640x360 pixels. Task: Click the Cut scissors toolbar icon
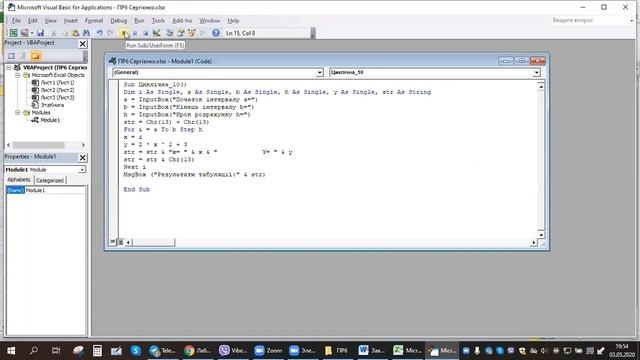click(x=53, y=33)
